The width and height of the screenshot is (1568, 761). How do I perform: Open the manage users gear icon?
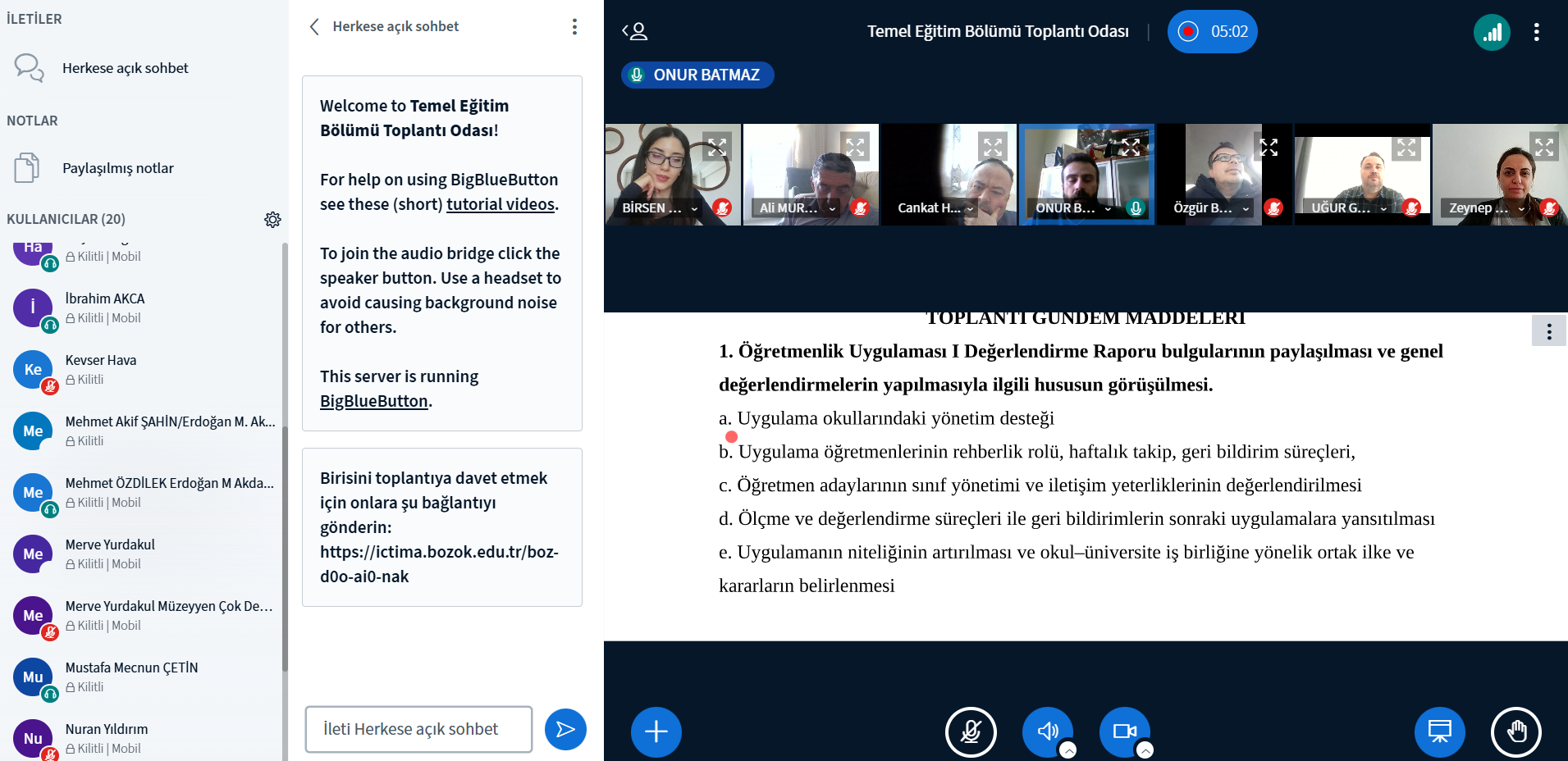pyautogui.click(x=272, y=219)
